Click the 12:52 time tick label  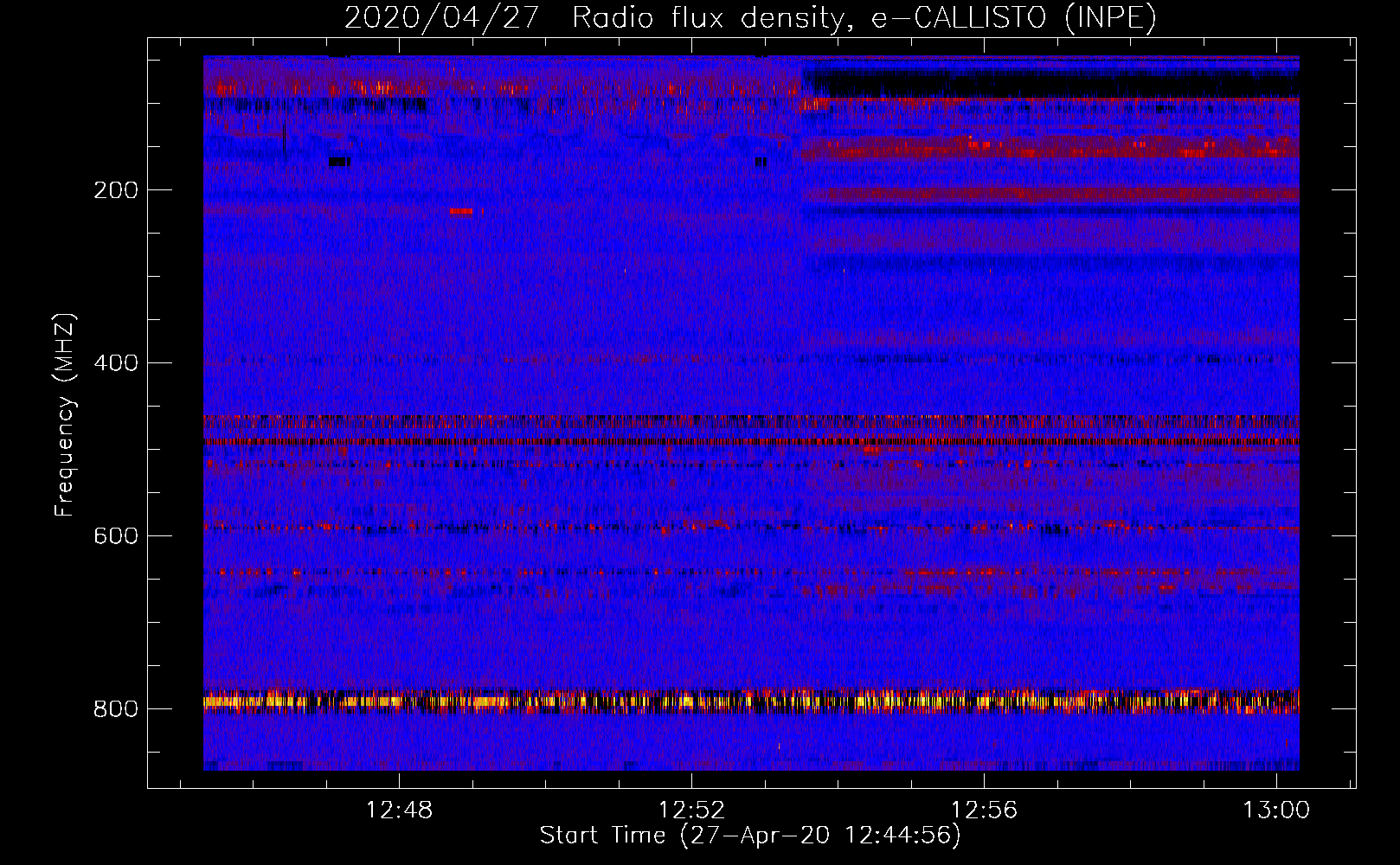691,811
